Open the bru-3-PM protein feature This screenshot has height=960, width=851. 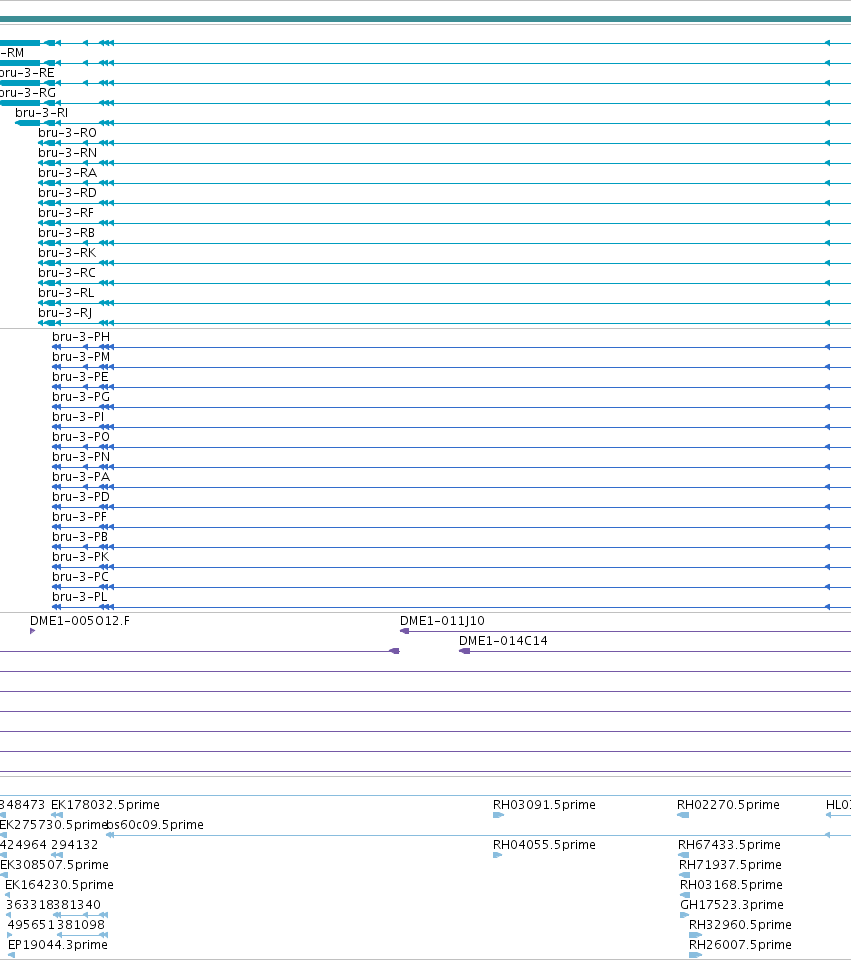(x=81, y=357)
